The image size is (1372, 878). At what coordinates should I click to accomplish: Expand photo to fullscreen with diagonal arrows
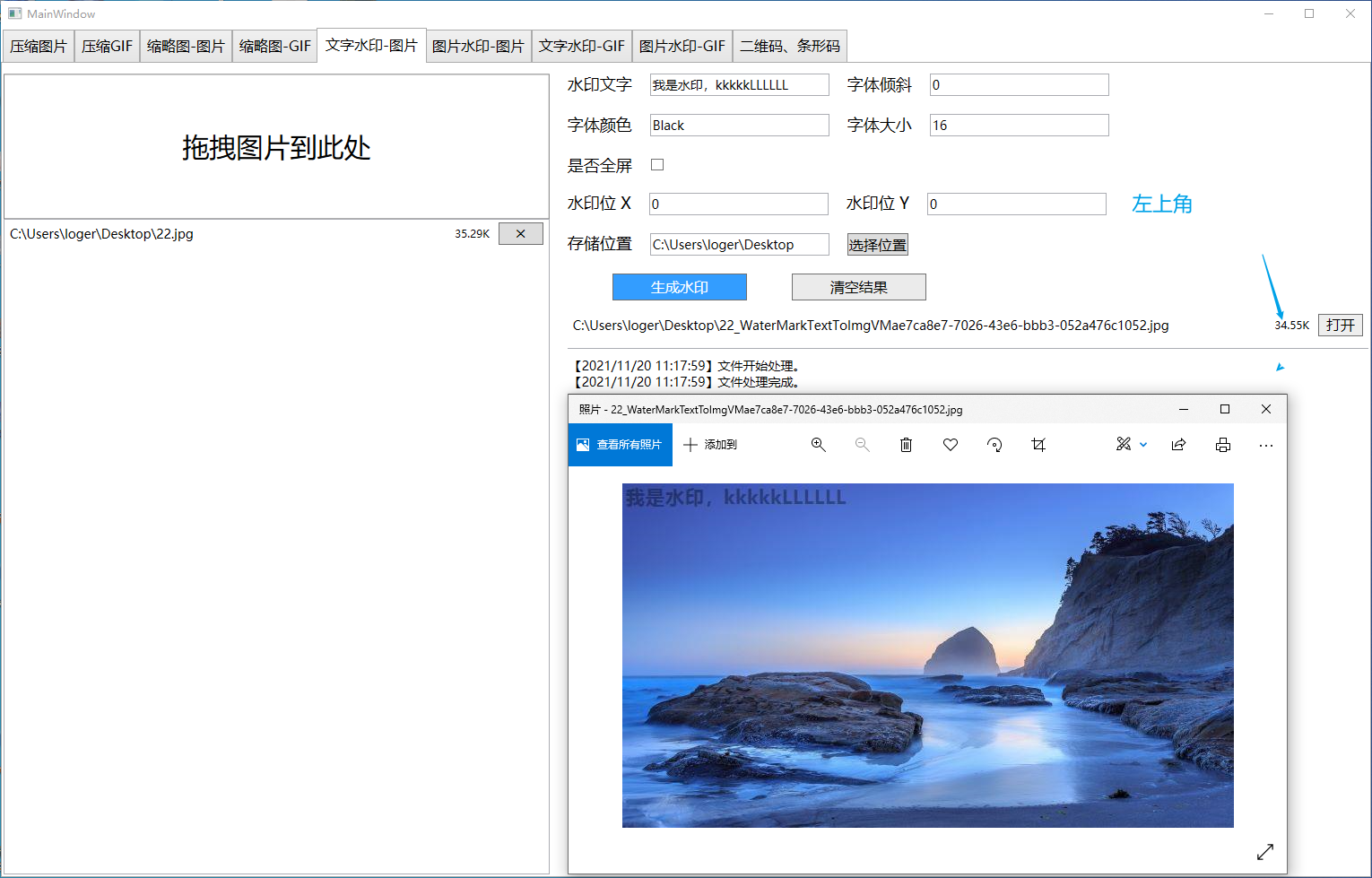coord(1265,852)
